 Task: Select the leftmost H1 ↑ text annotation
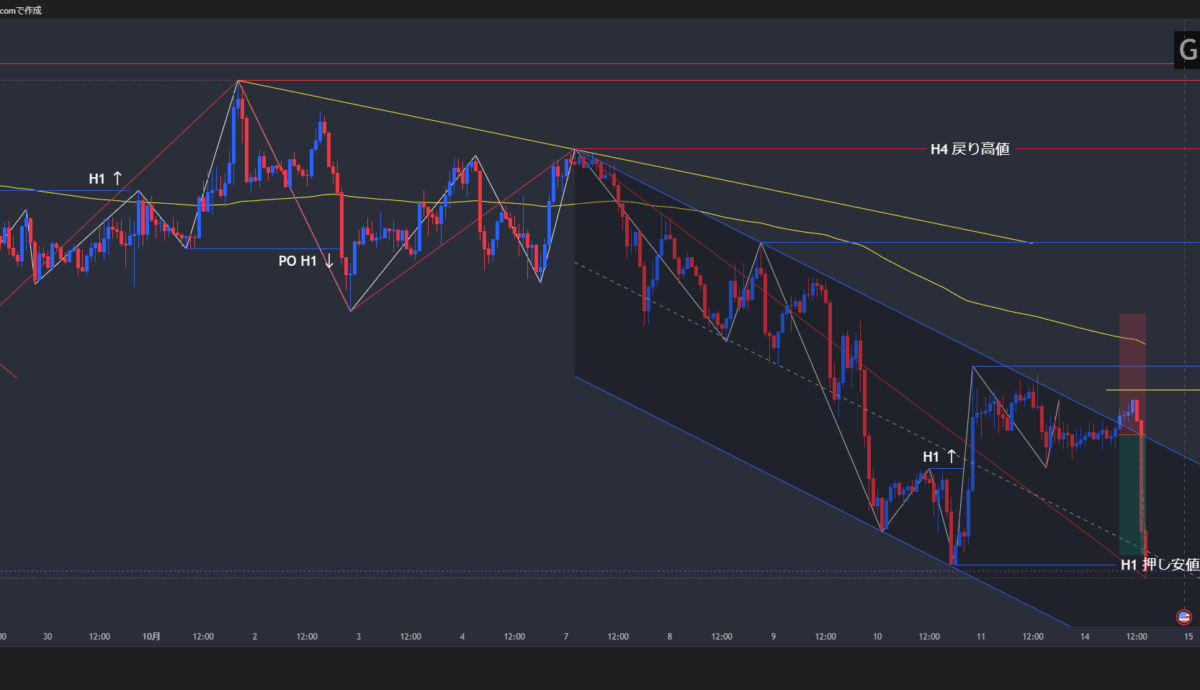click(105, 179)
